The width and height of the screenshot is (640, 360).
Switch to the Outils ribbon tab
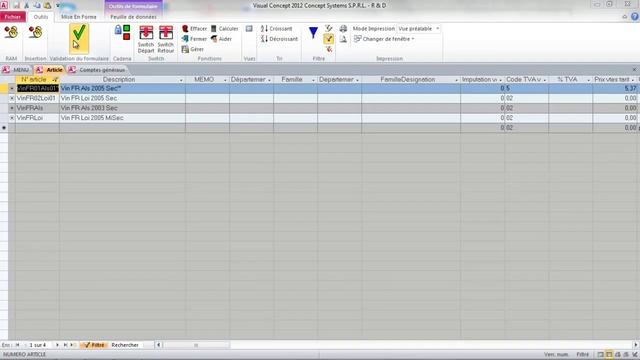pyautogui.click(x=41, y=17)
